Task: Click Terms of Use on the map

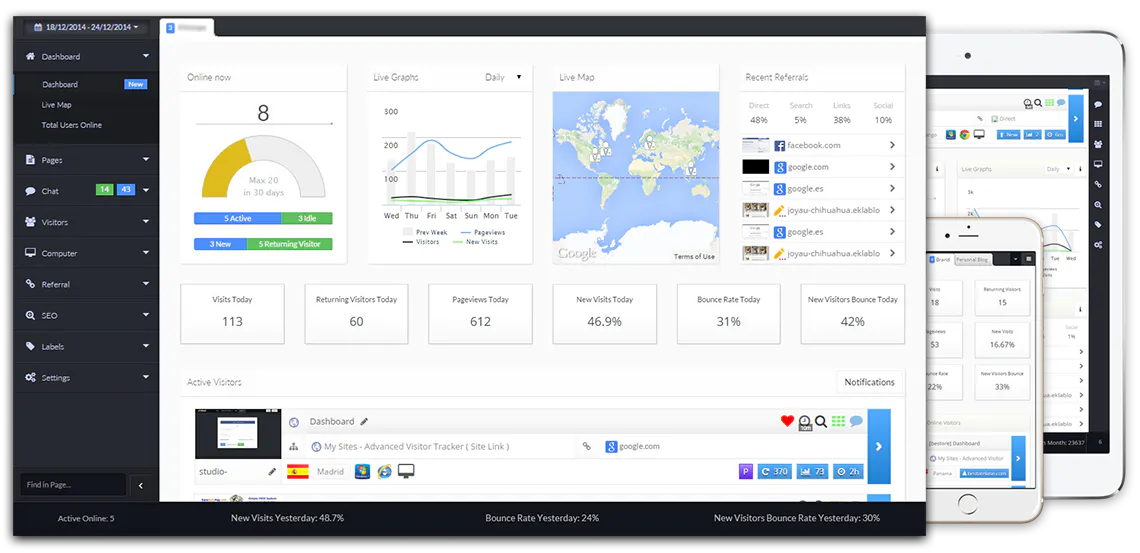Action: (694, 257)
